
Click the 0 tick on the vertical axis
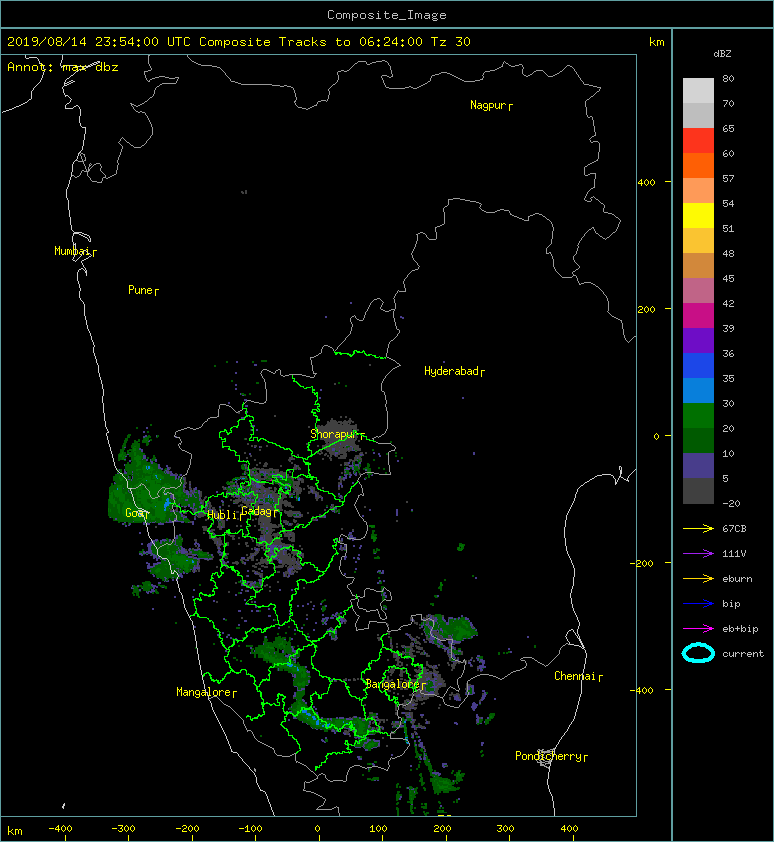point(656,436)
